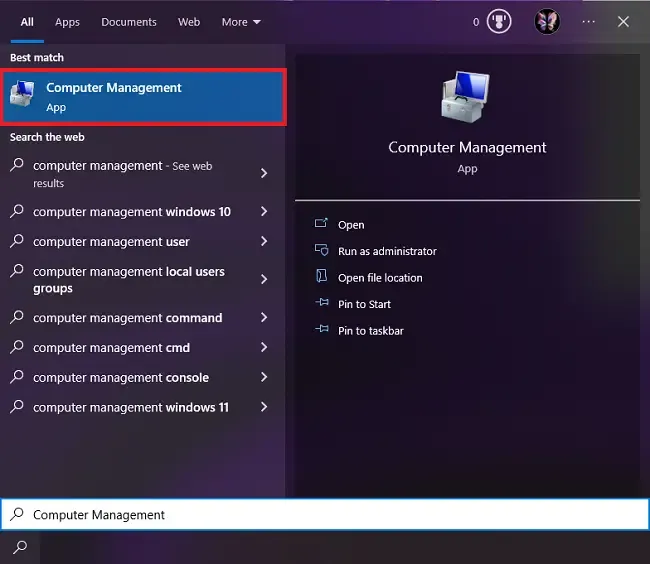Choose Pin to Start
Viewport: 650px width, 564px height.
pos(364,304)
